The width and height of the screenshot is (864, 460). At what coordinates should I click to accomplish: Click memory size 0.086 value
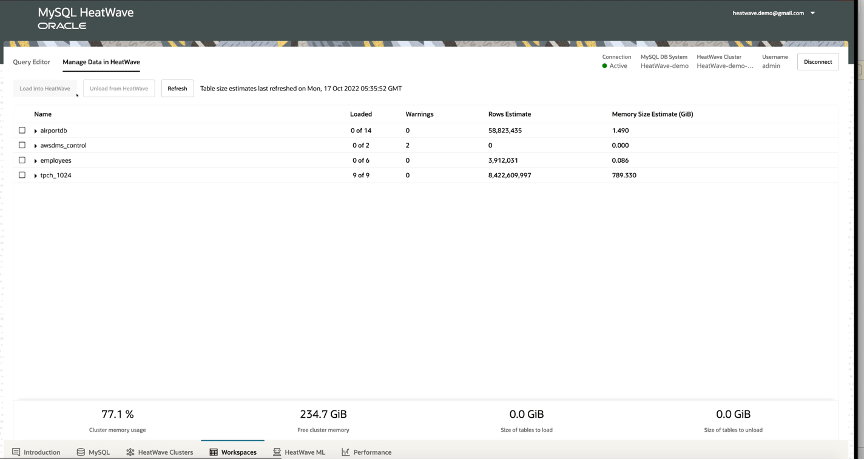click(620, 160)
